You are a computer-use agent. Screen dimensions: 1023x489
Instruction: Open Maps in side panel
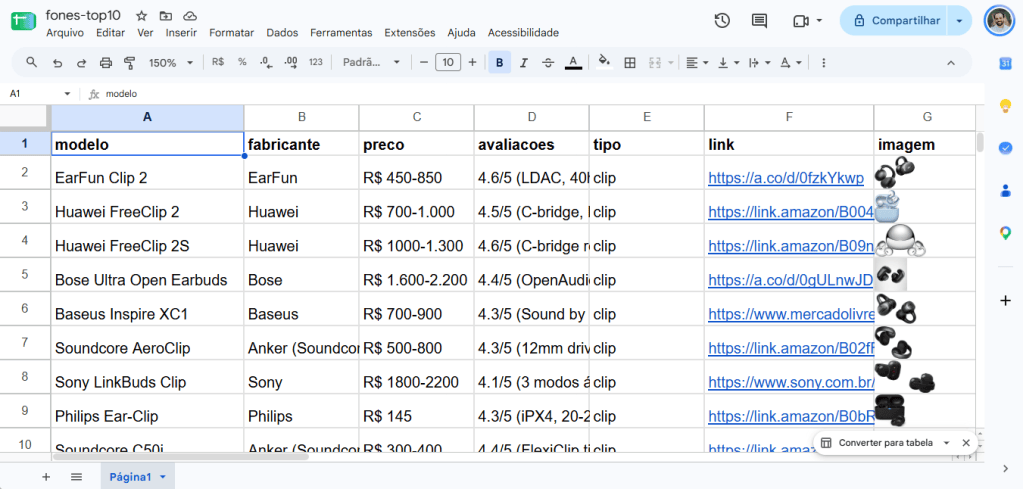click(x=1005, y=233)
